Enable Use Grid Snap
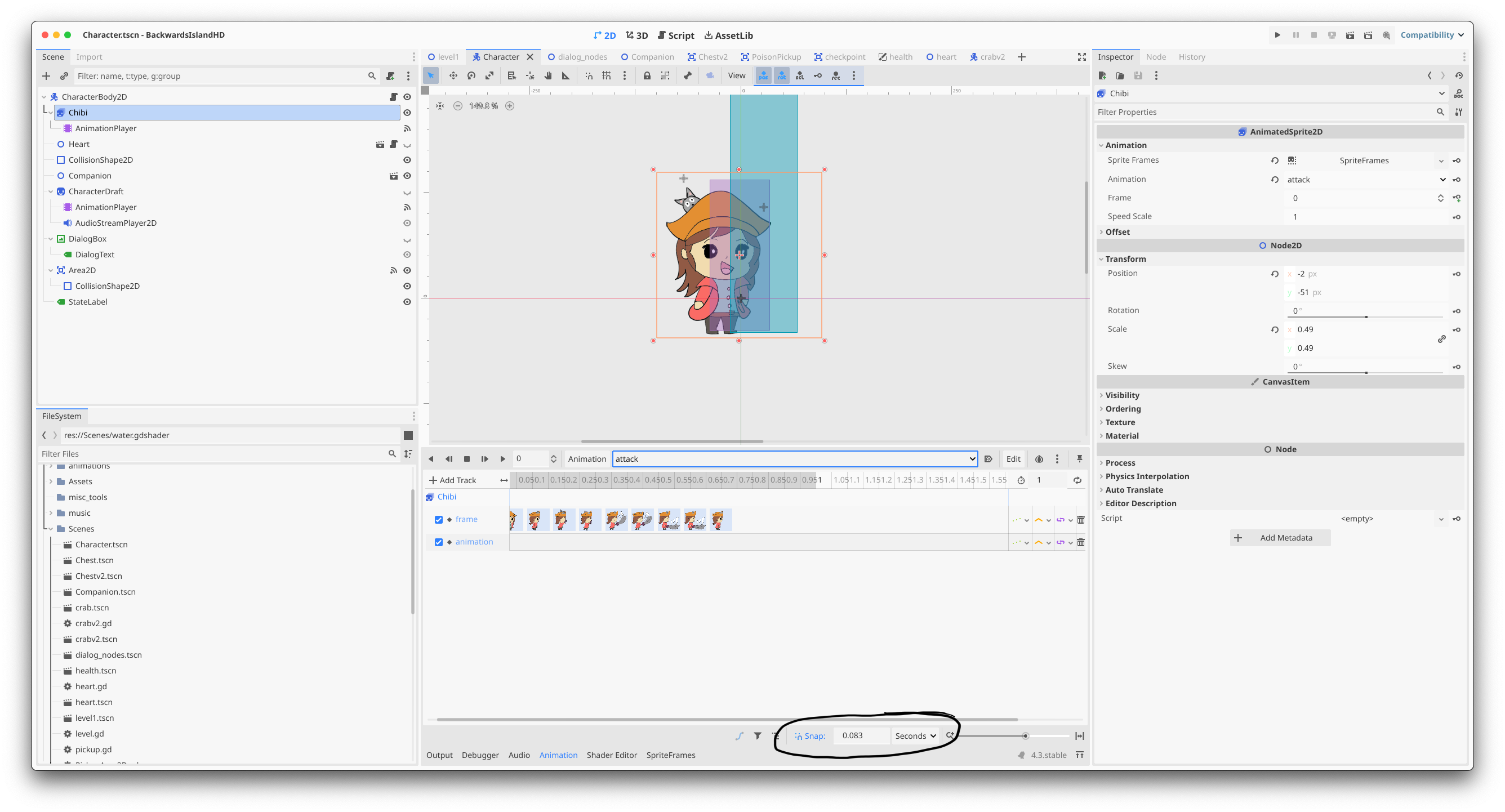Screen dimensions: 1505x812 tap(607, 75)
